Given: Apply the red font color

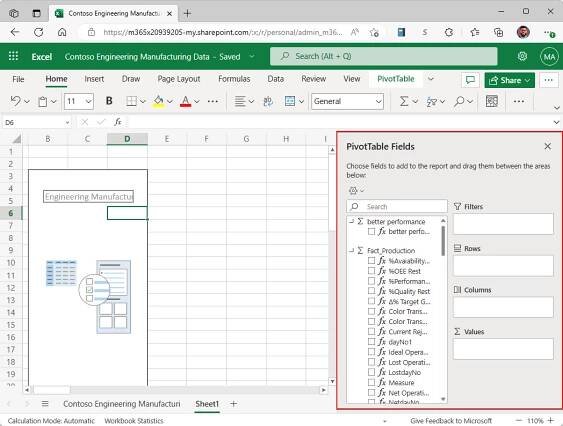Looking at the screenshot, I should (185, 101).
